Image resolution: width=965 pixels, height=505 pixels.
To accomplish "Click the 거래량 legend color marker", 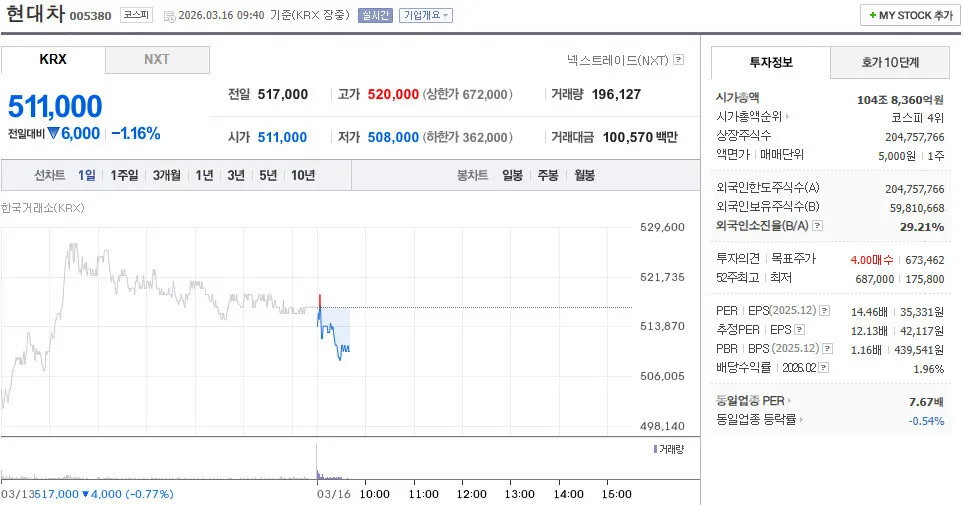I will 655,449.
